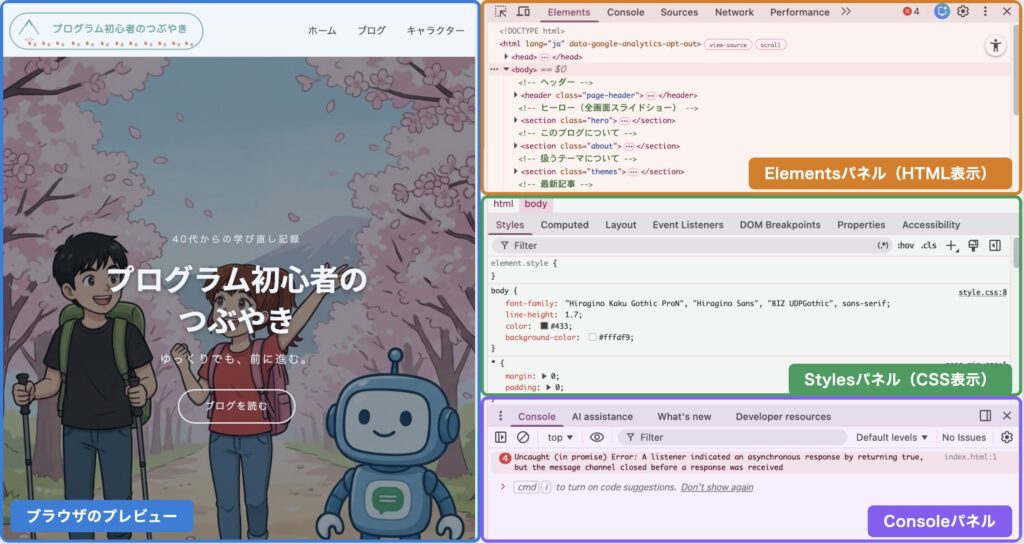Switch to the Sources tab
1024x544 pixels.
(x=679, y=12)
